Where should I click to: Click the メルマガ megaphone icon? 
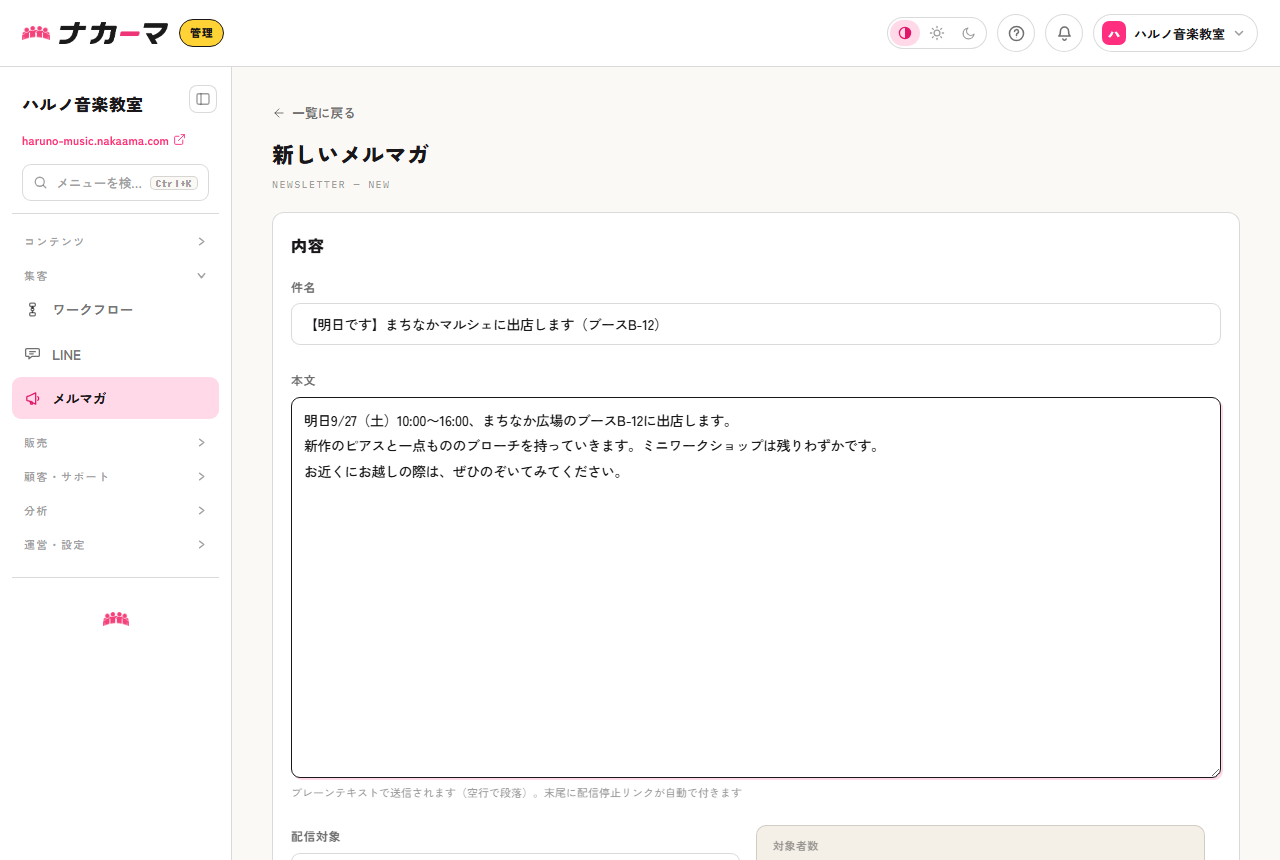pyautogui.click(x=32, y=398)
